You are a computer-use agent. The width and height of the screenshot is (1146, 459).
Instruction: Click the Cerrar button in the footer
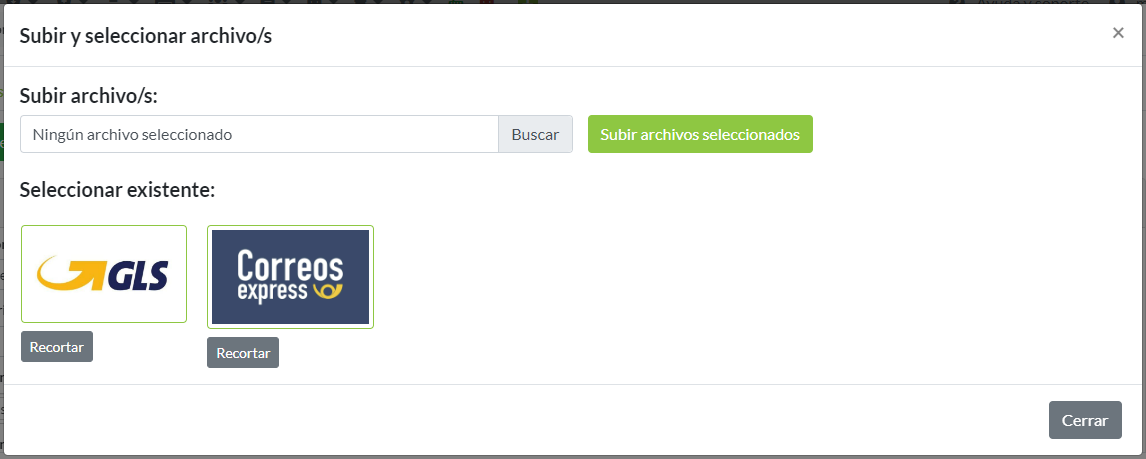[x=1085, y=420]
